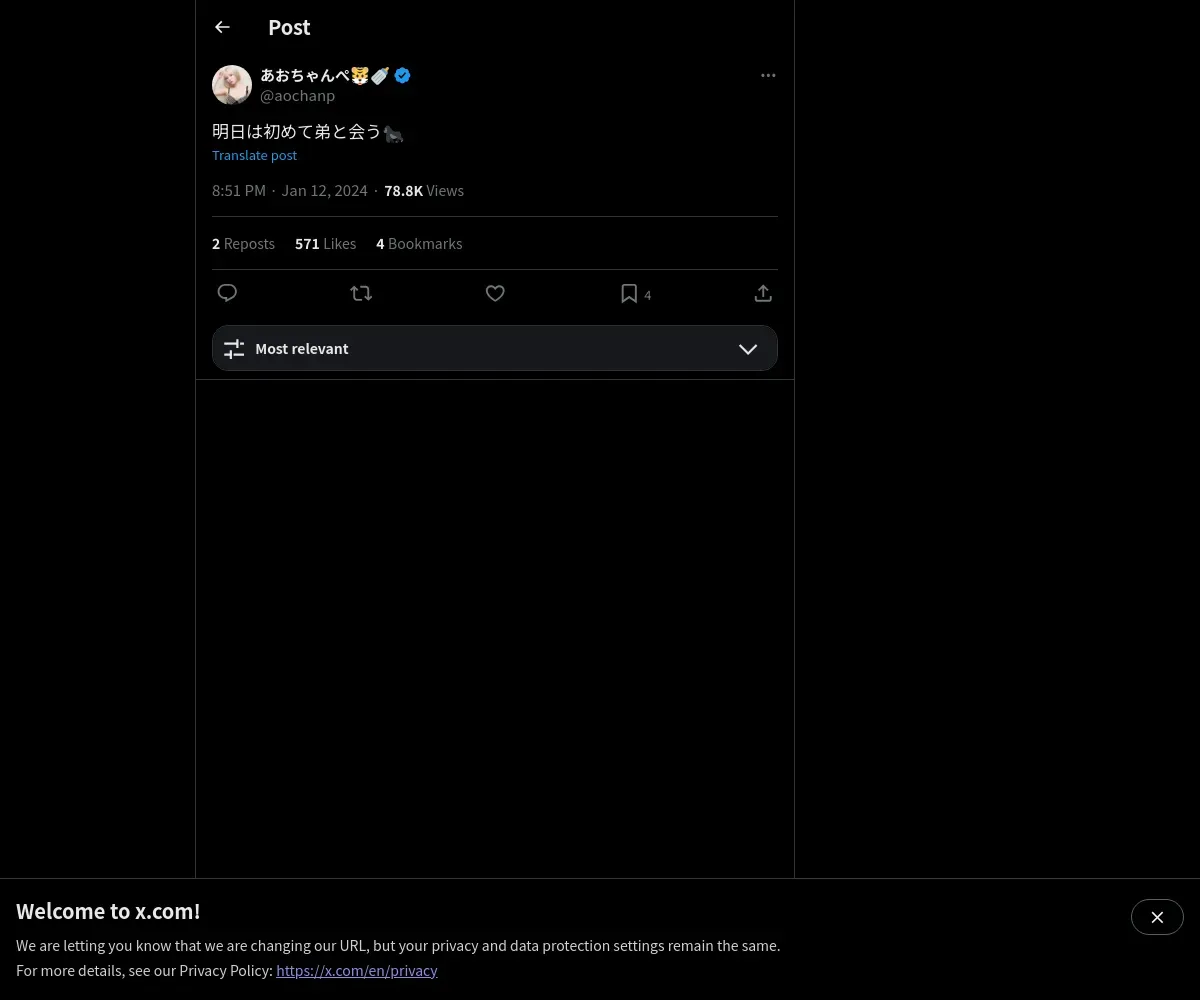Click the blue verified badge

click(x=402, y=75)
